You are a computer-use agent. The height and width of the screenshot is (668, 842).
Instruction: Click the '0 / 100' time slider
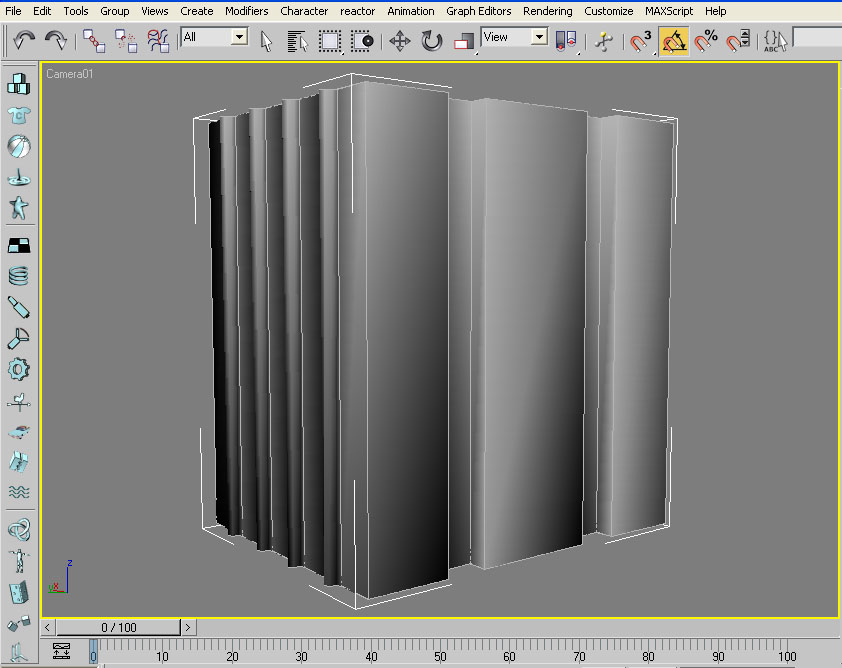tap(117, 627)
